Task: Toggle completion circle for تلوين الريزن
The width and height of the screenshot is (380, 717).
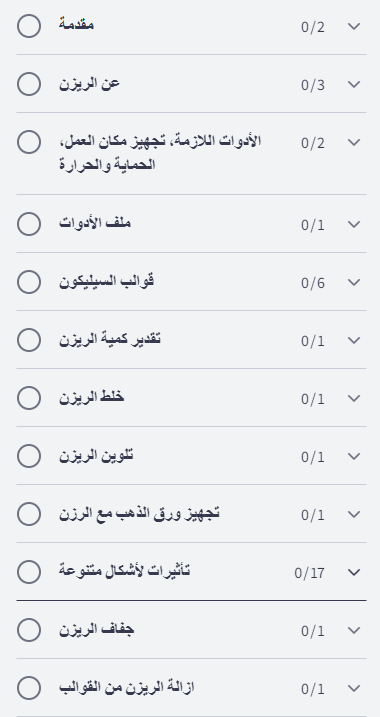Action: click(29, 456)
